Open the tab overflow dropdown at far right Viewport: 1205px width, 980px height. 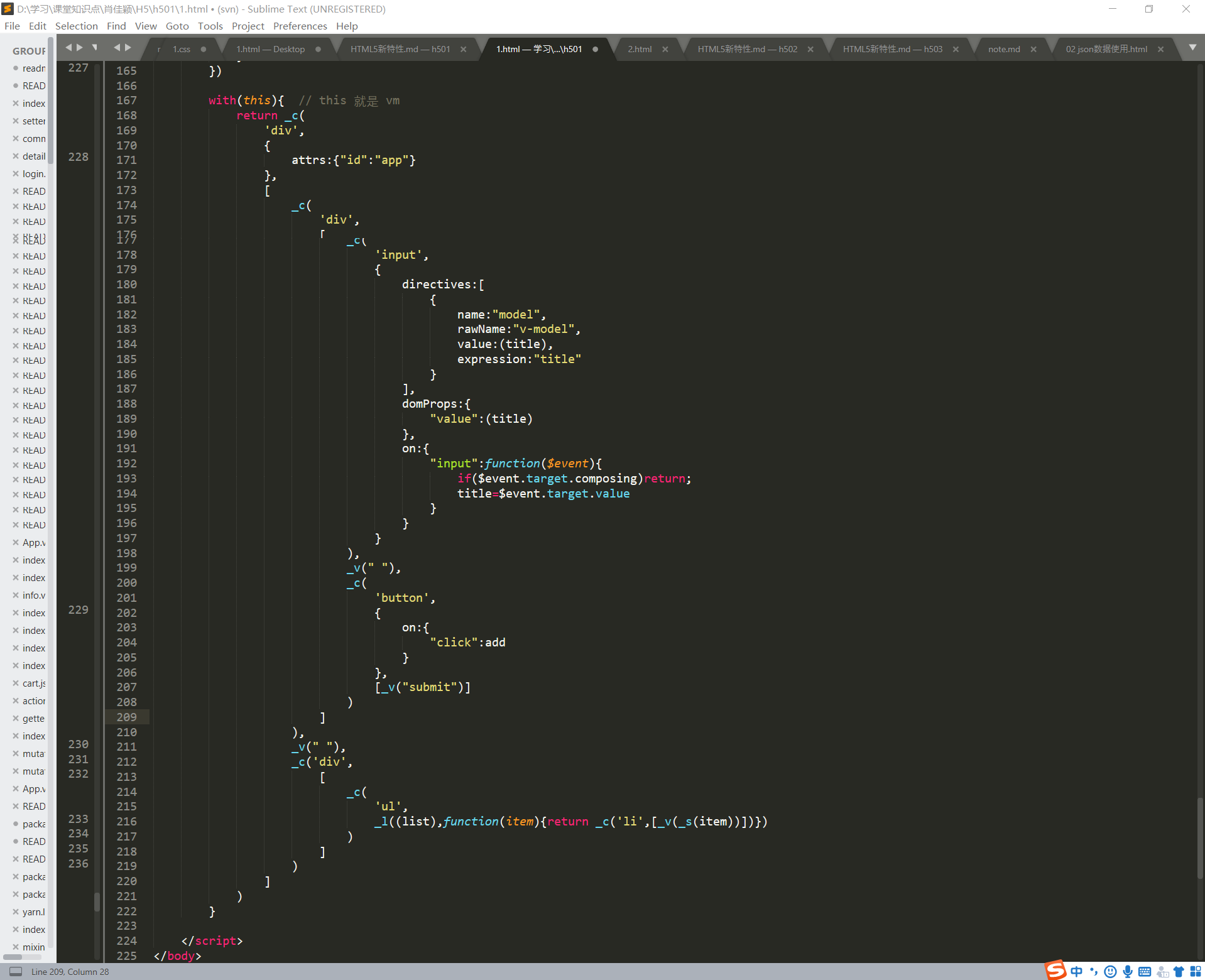coord(1192,48)
